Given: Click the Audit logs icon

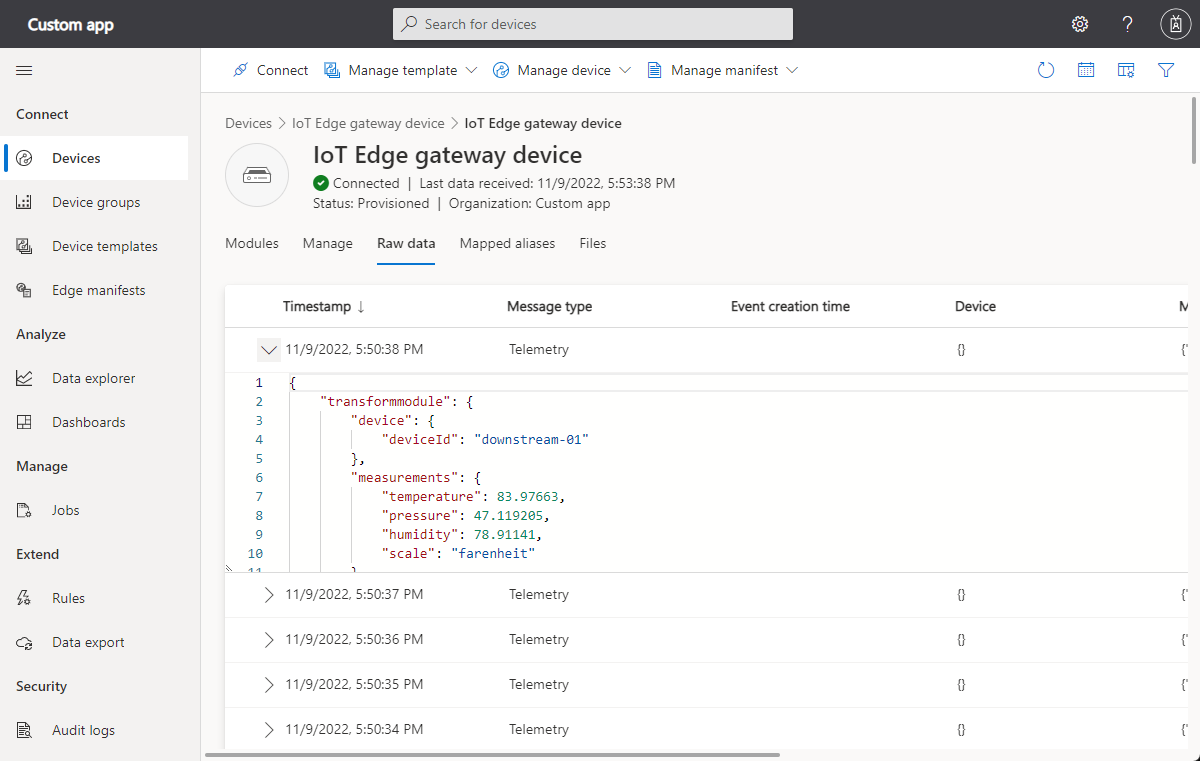Looking at the screenshot, I should [25, 730].
